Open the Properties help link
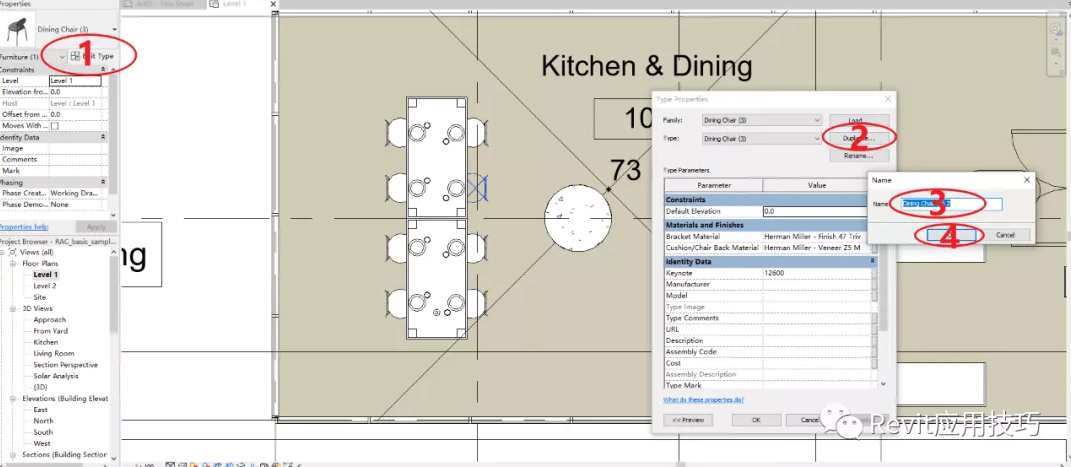 tap(23, 227)
